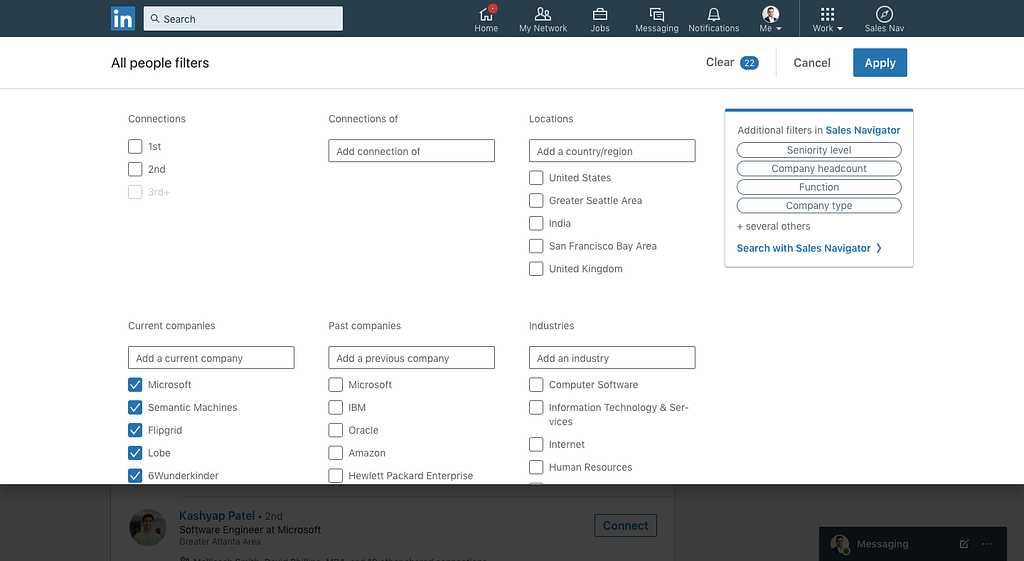Click the Add an industry field
The width and height of the screenshot is (1024, 561).
tap(612, 358)
